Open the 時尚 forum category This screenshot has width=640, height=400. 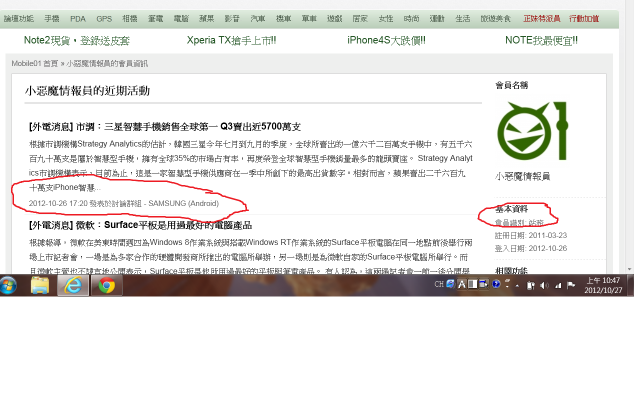tap(411, 19)
